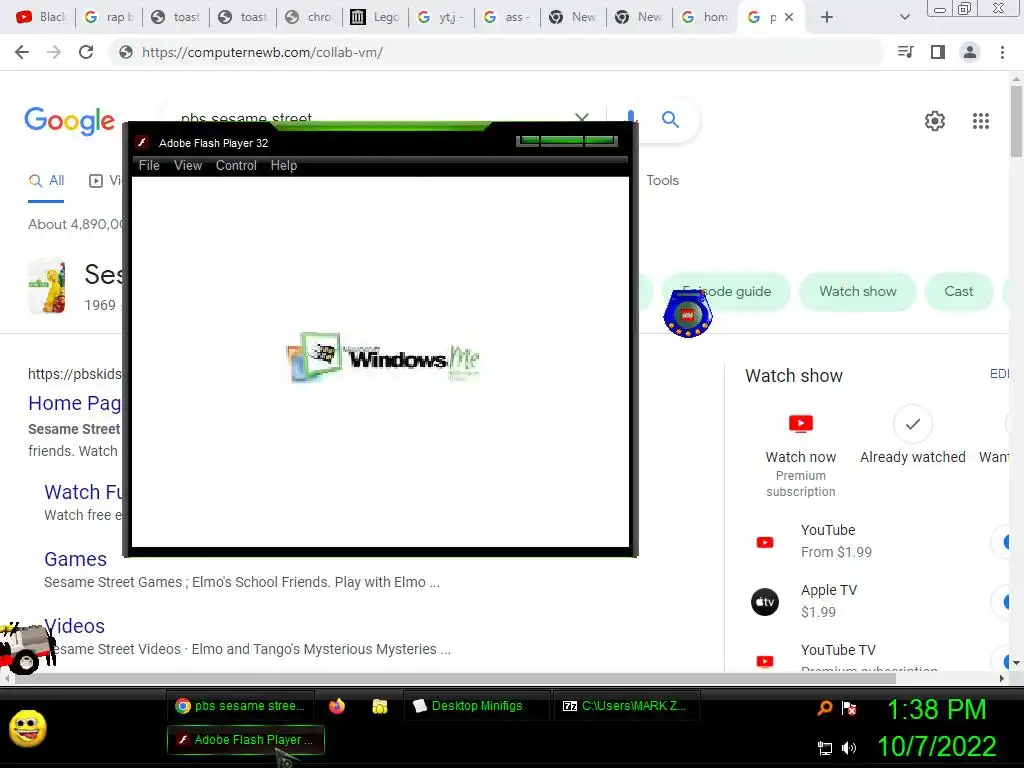The height and width of the screenshot is (768, 1024).
Task: Open the new tab with plus button
Action: pyautogui.click(x=826, y=17)
